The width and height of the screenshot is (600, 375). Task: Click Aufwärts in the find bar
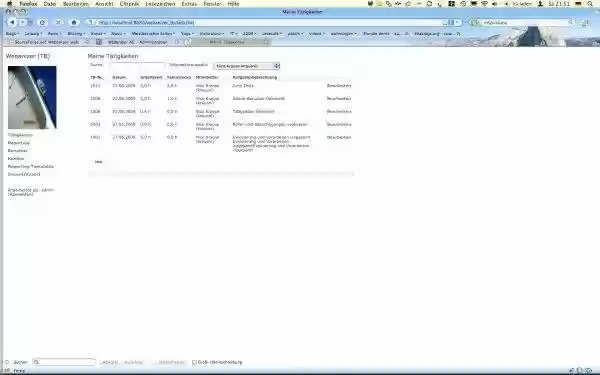(134, 362)
